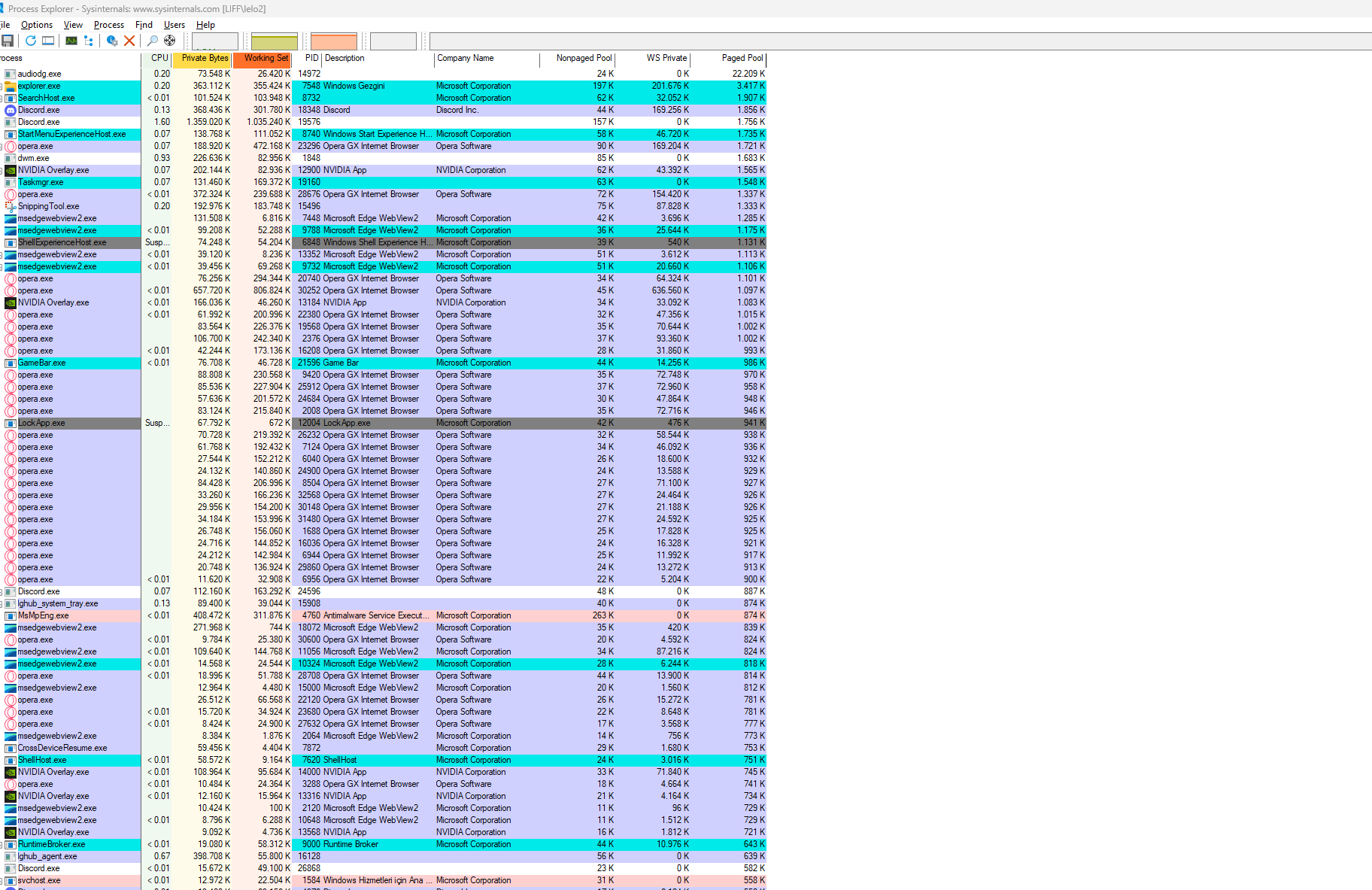
Task: Click the 'Discord Inc.' company cell
Action: pos(457,110)
